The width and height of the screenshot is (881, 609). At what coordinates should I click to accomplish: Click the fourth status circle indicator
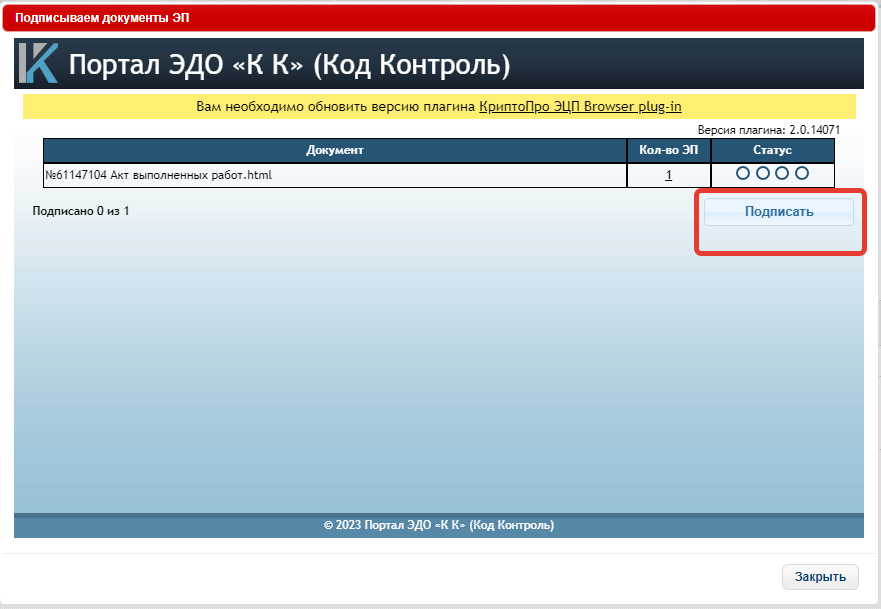tap(802, 173)
